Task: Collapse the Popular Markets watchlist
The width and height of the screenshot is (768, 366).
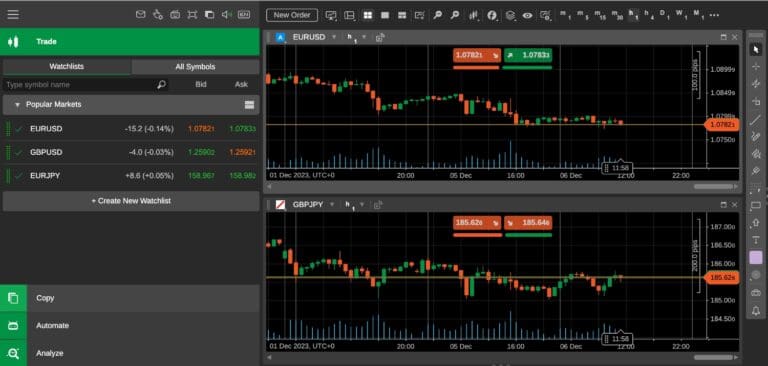Action: [x=18, y=105]
